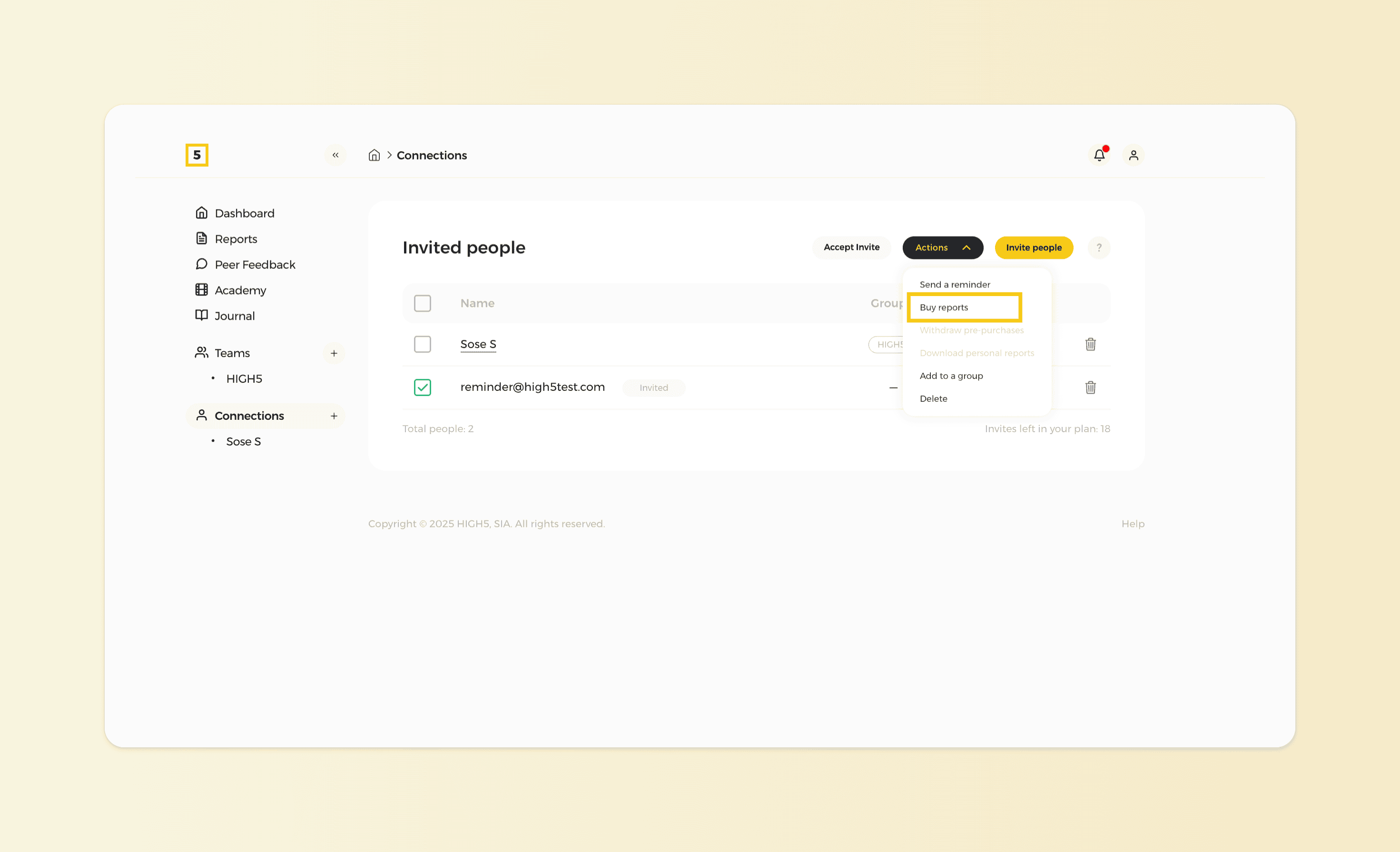
Task: Open the Dashboard sidebar icon
Action: click(202, 213)
